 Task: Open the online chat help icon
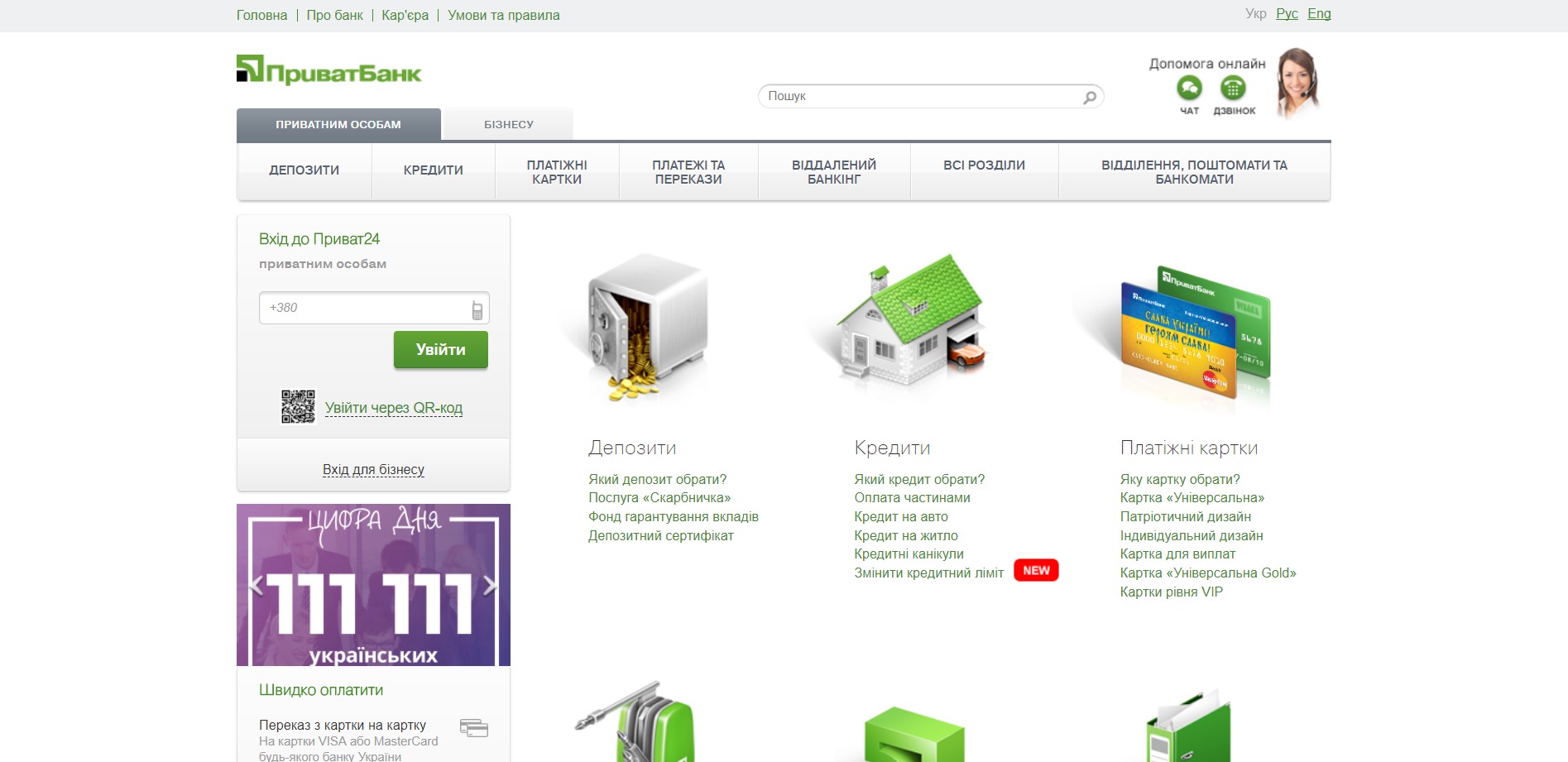[1189, 88]
